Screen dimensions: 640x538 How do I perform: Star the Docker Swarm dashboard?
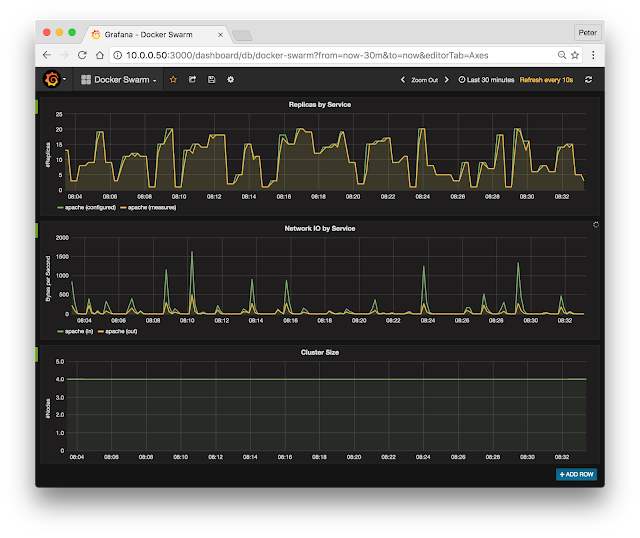173,80
